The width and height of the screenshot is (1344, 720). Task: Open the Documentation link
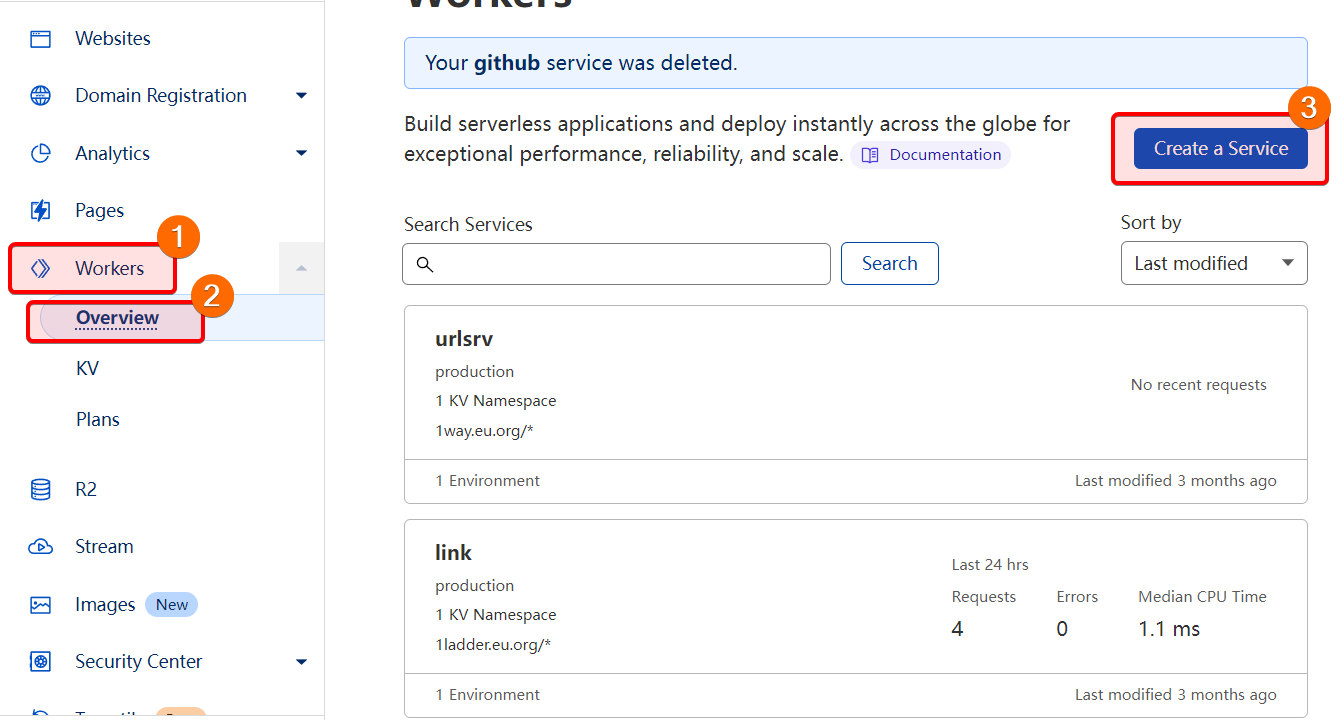(x=931, y=155)
